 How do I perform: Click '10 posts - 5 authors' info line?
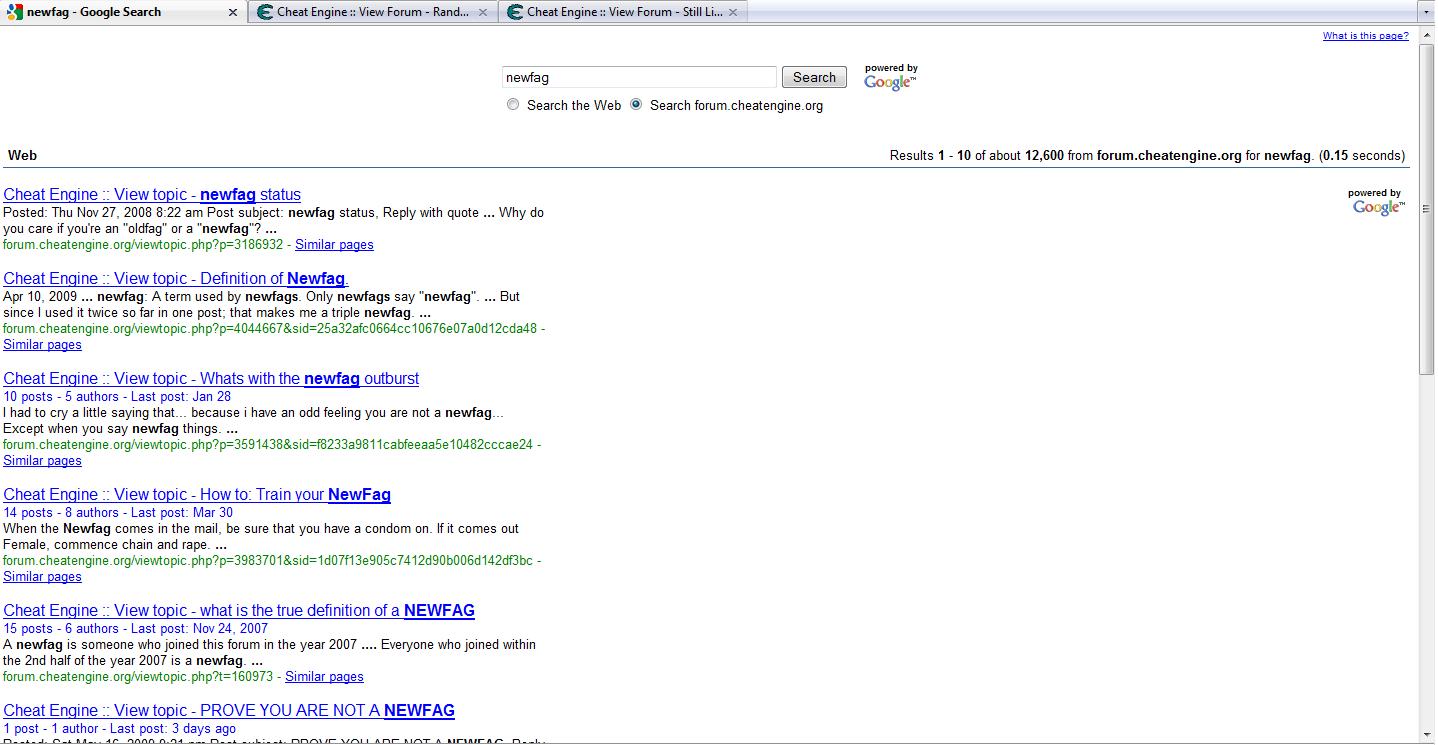117,397
